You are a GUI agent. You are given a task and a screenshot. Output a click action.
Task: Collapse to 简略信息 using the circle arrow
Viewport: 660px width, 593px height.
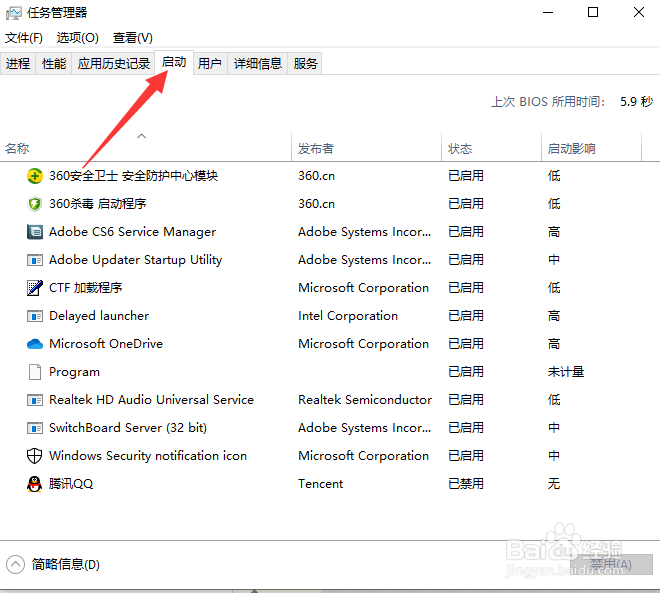(x=15, y=564)
